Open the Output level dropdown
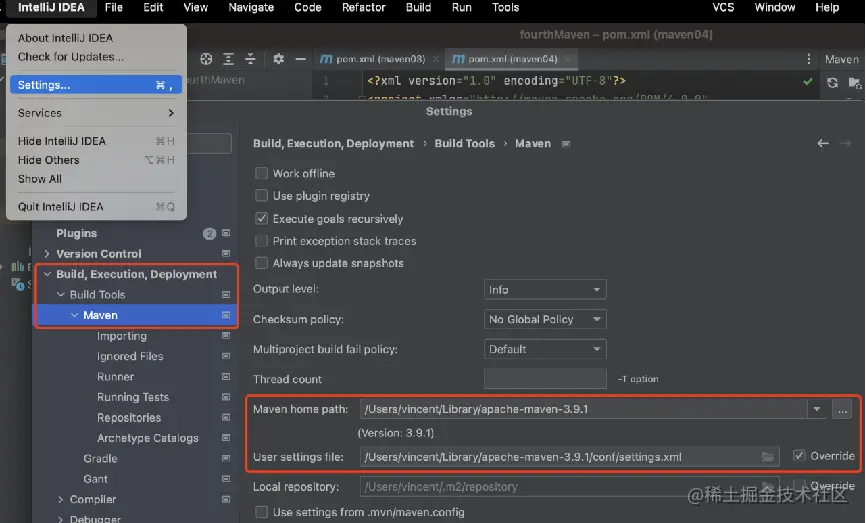This screenshot has height=523, width=866. coord(545,289)
